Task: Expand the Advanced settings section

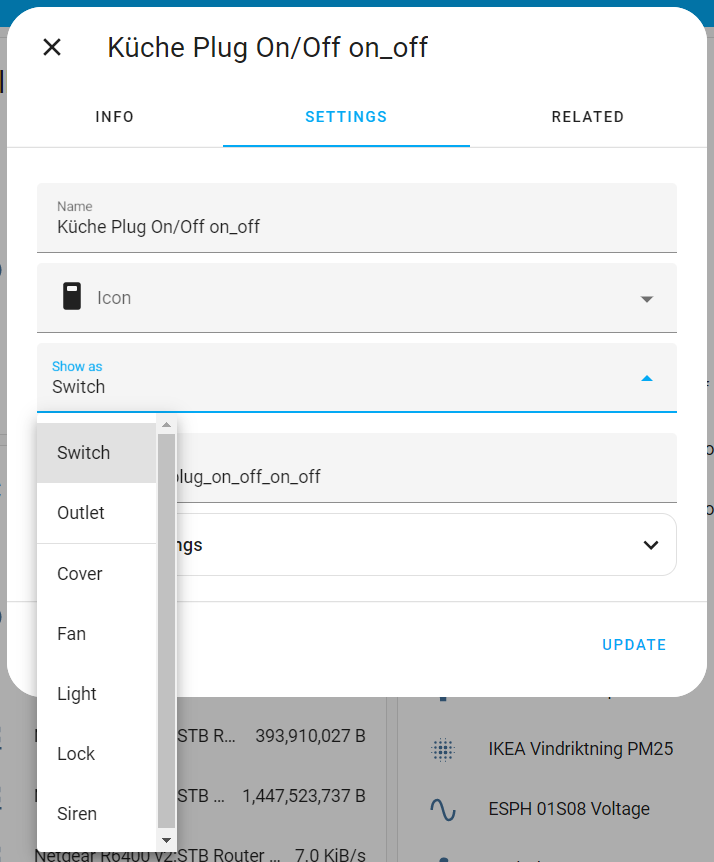Action: point(651,544)
